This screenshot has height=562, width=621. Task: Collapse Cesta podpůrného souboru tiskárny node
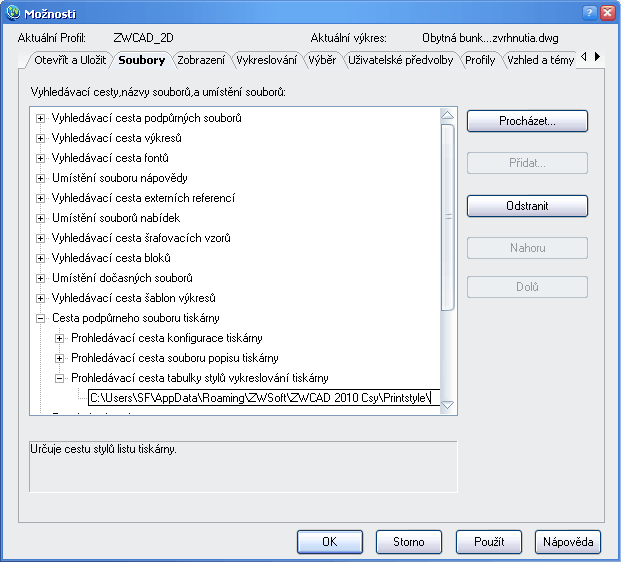pos(41,318)
